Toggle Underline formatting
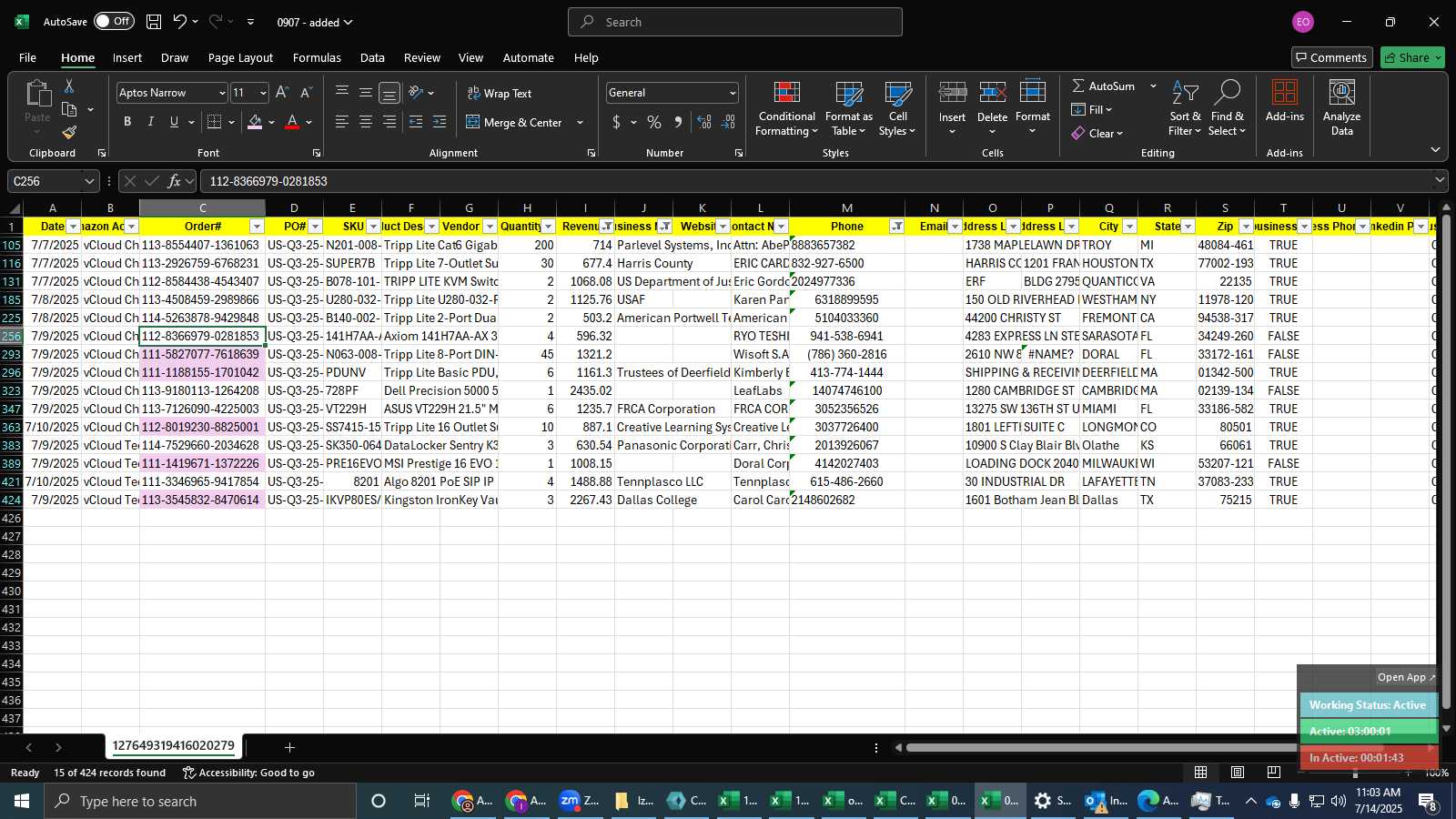The height and width of the screenshot is (819, 1456). 174,122
